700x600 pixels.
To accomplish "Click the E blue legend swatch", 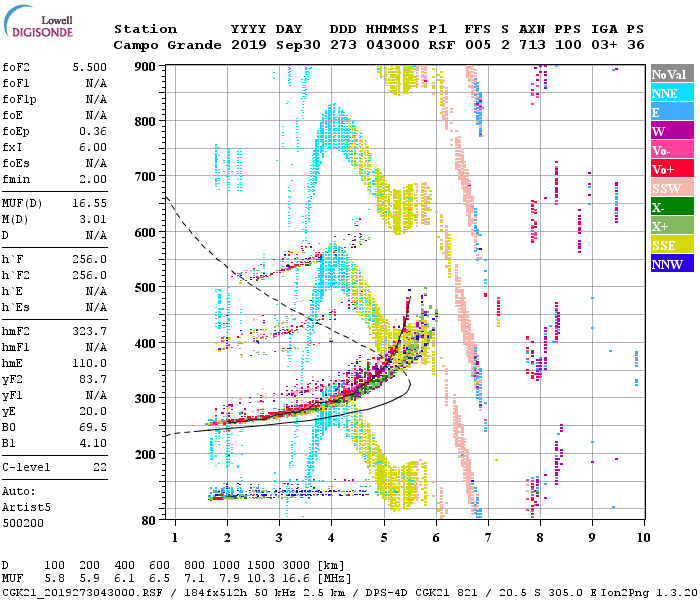I will coord(672,112).
